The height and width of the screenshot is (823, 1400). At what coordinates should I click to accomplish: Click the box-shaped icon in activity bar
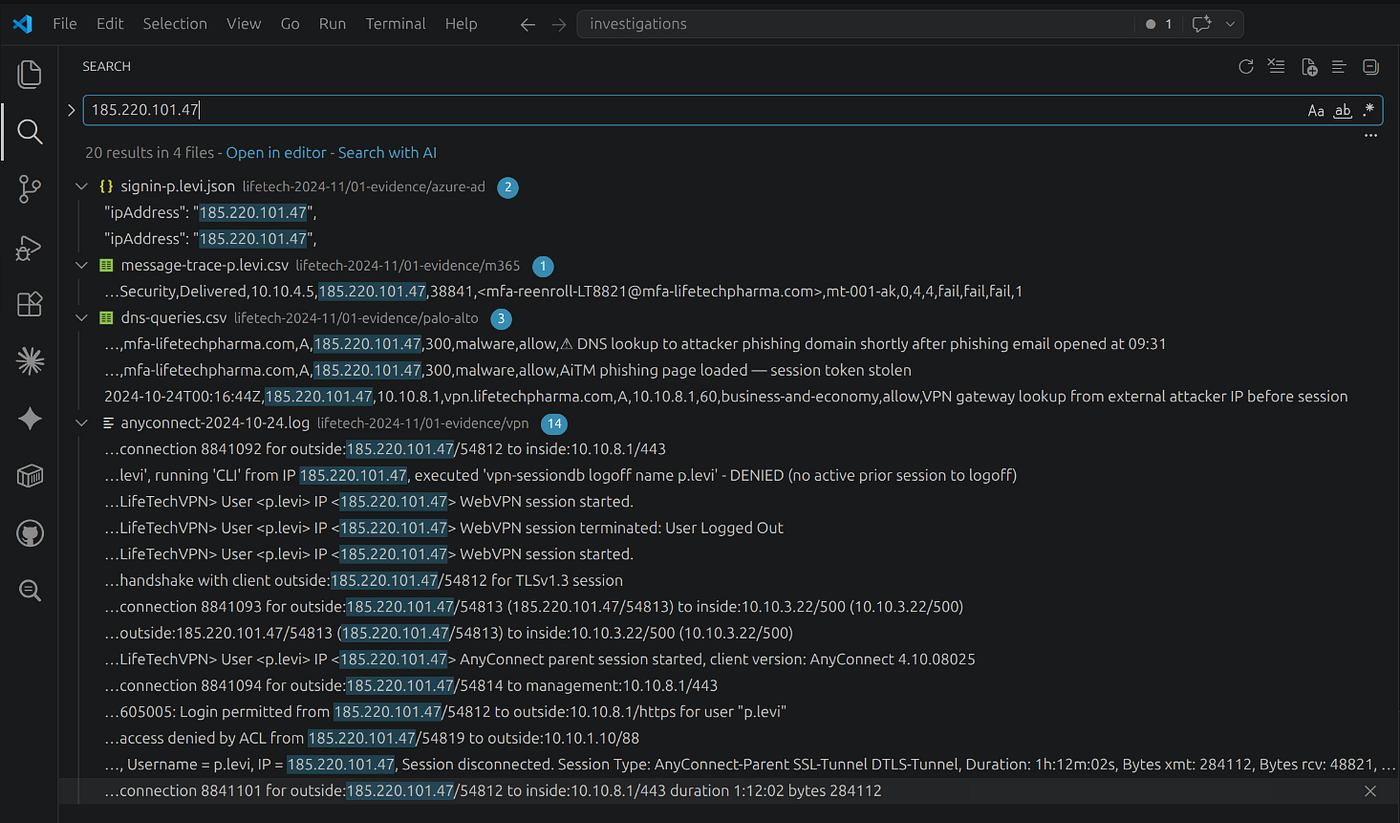click(30, 477)
